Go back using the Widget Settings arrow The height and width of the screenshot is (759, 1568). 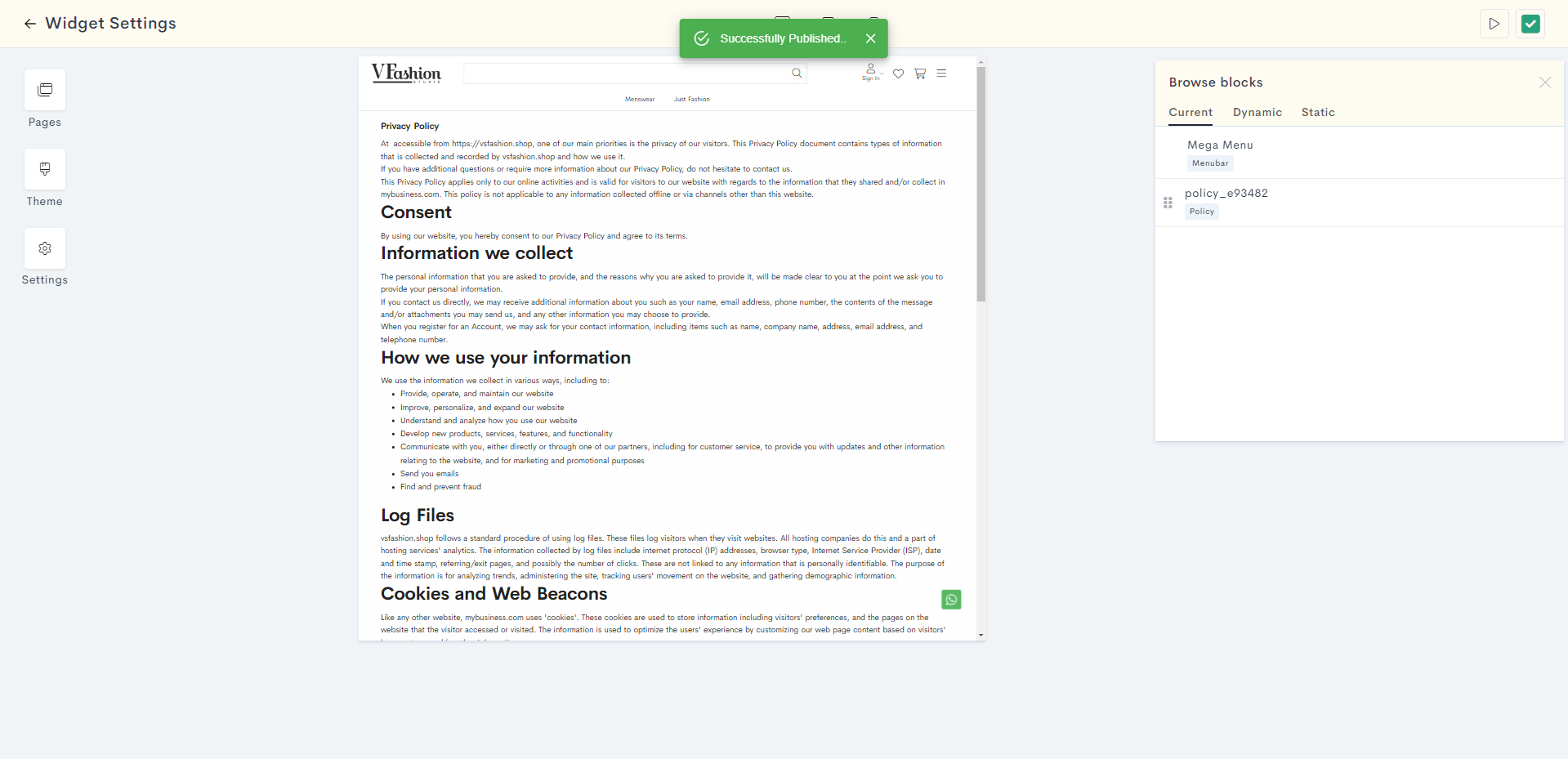pyautogui.click(x=30, y=24)
